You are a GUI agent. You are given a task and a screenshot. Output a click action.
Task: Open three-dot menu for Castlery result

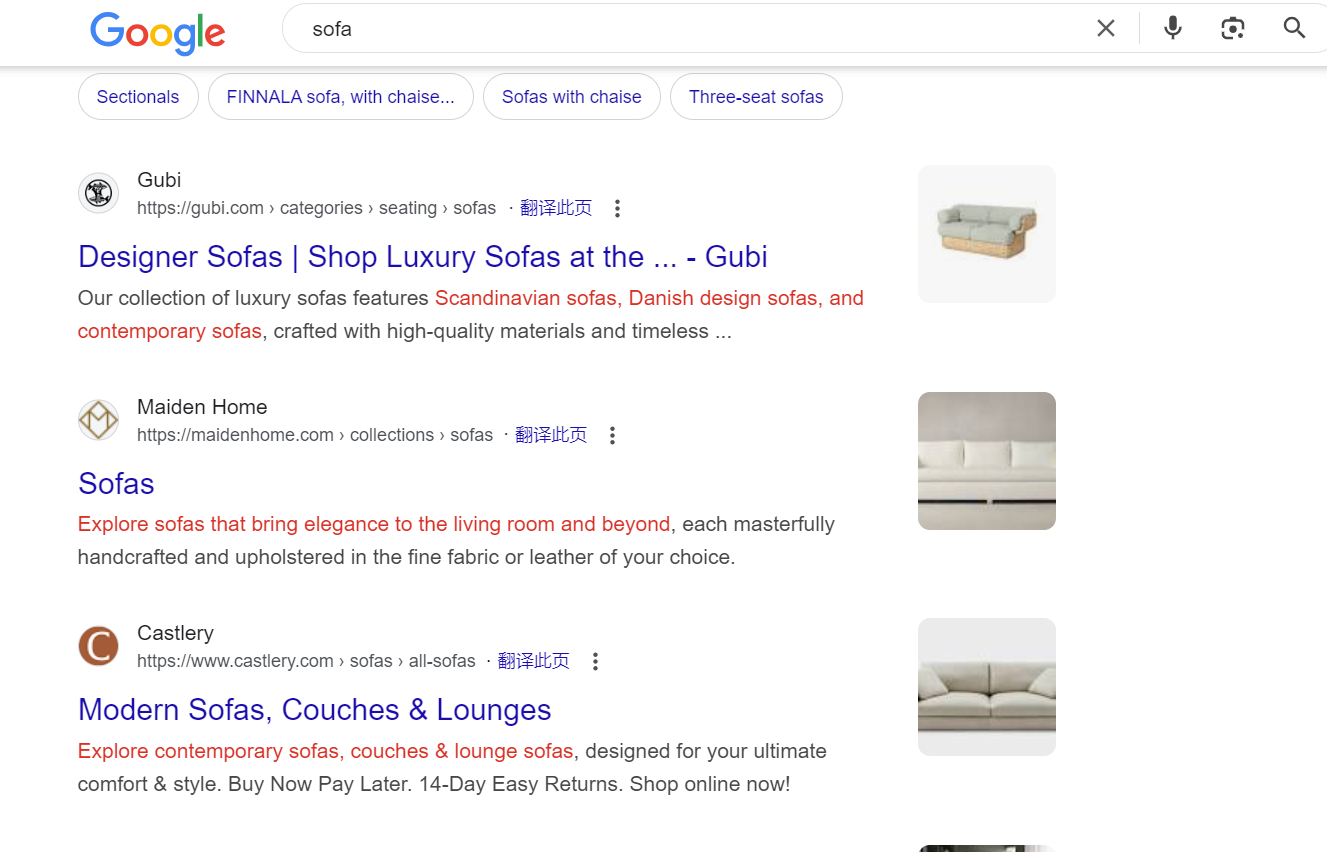pyautogui.click(x=595, y=661)
